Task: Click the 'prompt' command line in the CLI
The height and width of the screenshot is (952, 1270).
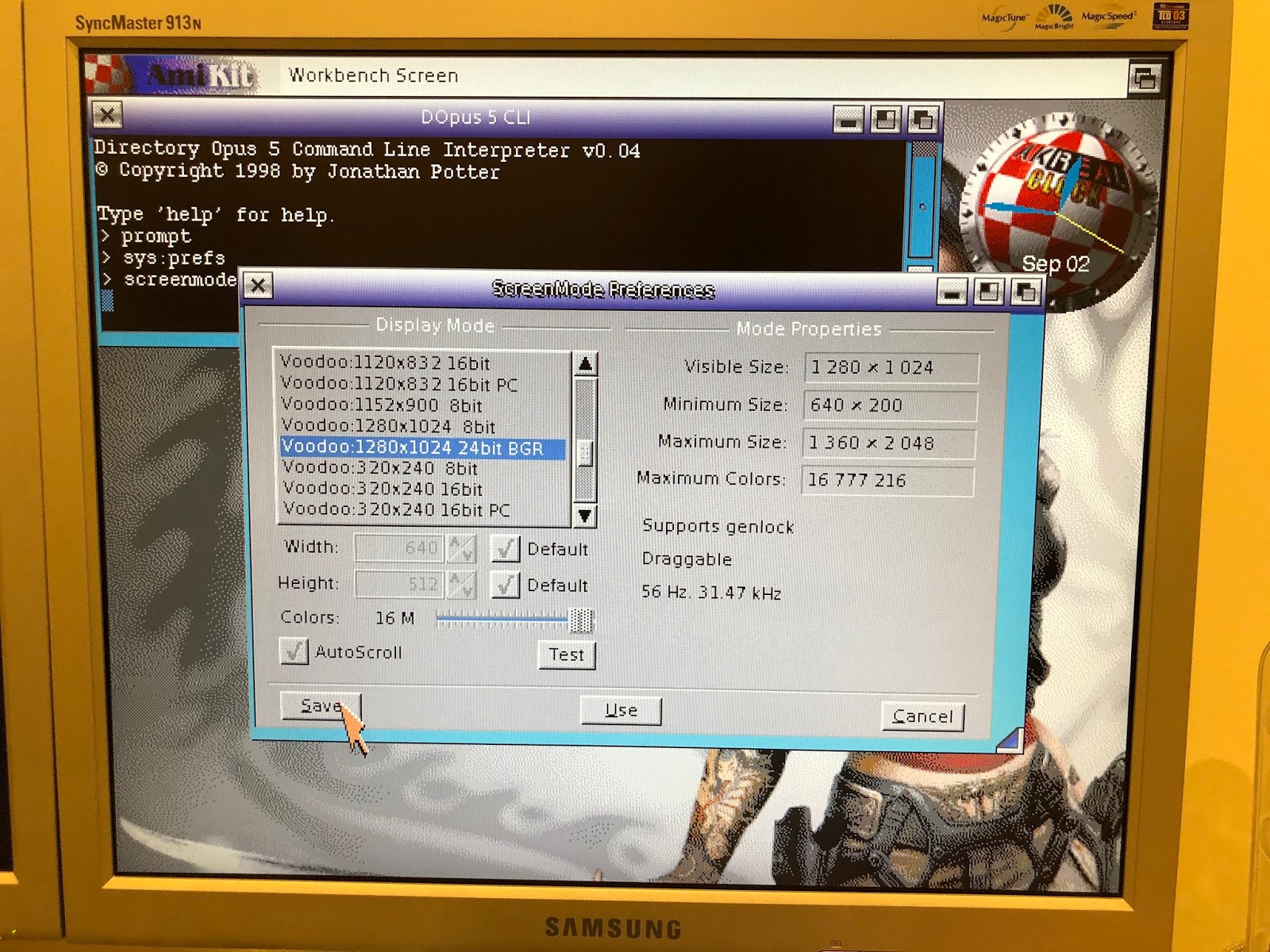Action: click(x=156, y=236)
